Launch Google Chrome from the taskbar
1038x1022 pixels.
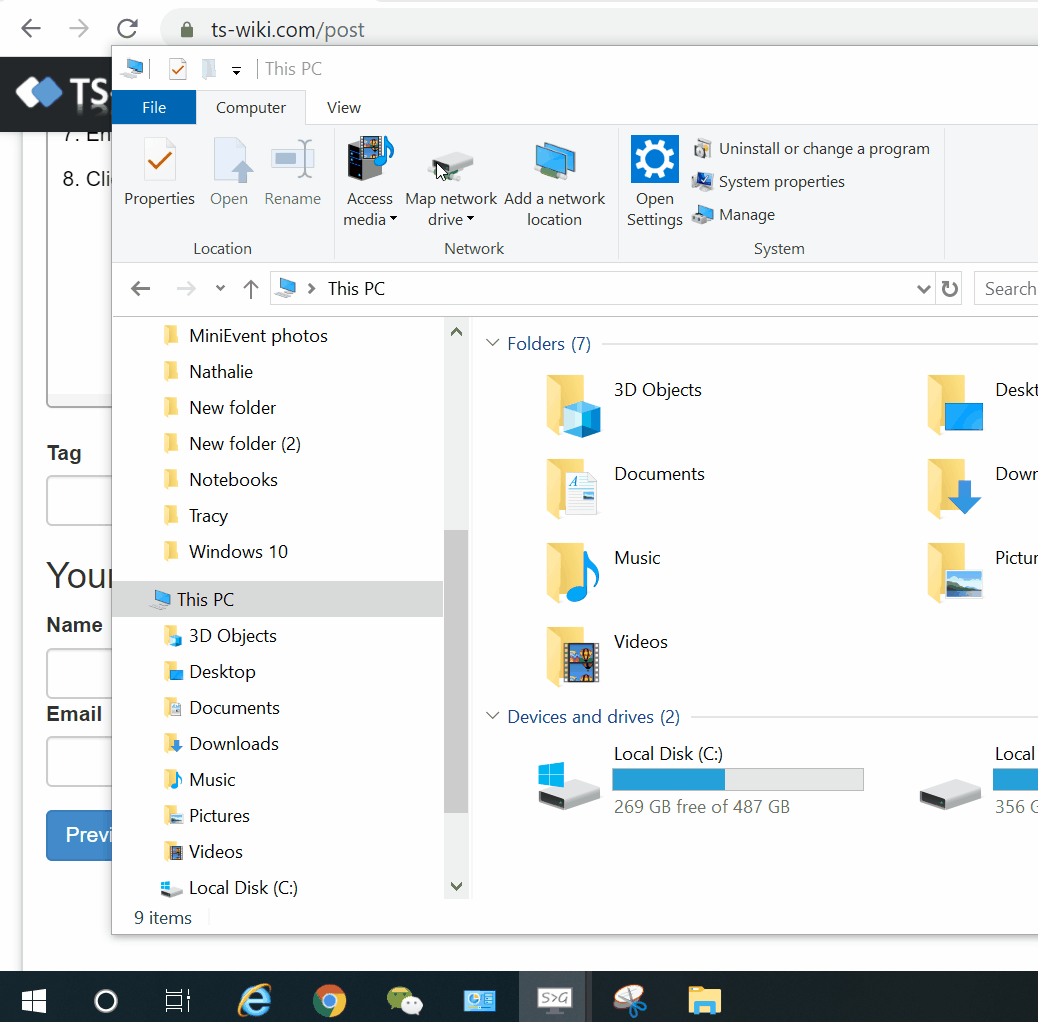pyautogui.click(x=329, y=999)
